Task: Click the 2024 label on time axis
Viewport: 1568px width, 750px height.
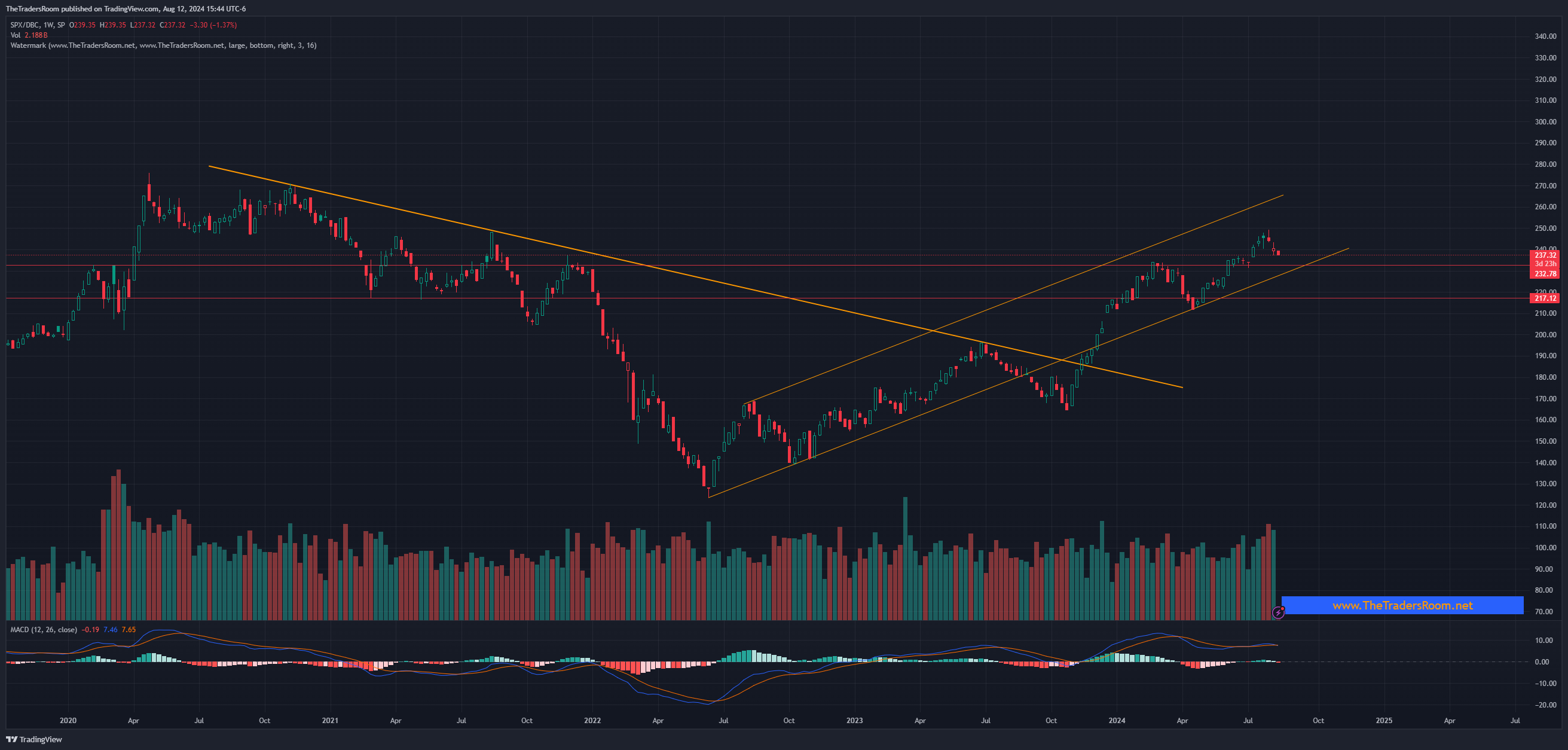Action: tap(1116, 720)
